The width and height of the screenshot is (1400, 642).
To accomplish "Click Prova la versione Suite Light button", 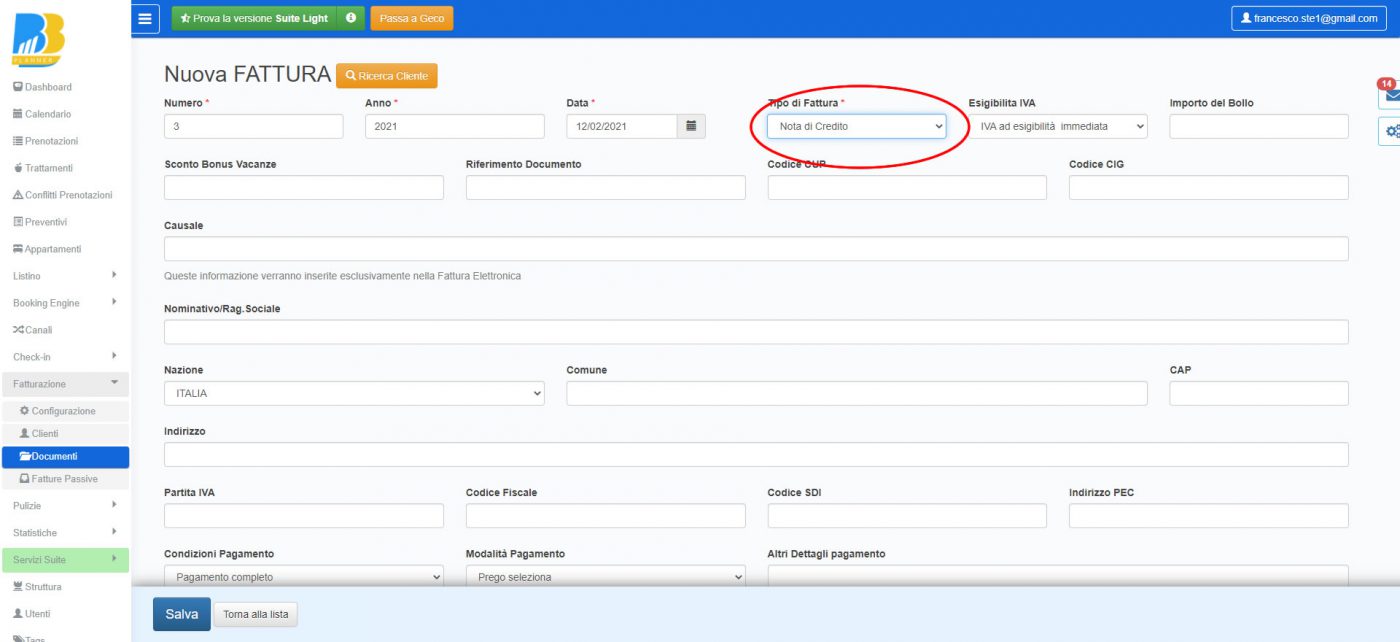I will click(254, 18).
